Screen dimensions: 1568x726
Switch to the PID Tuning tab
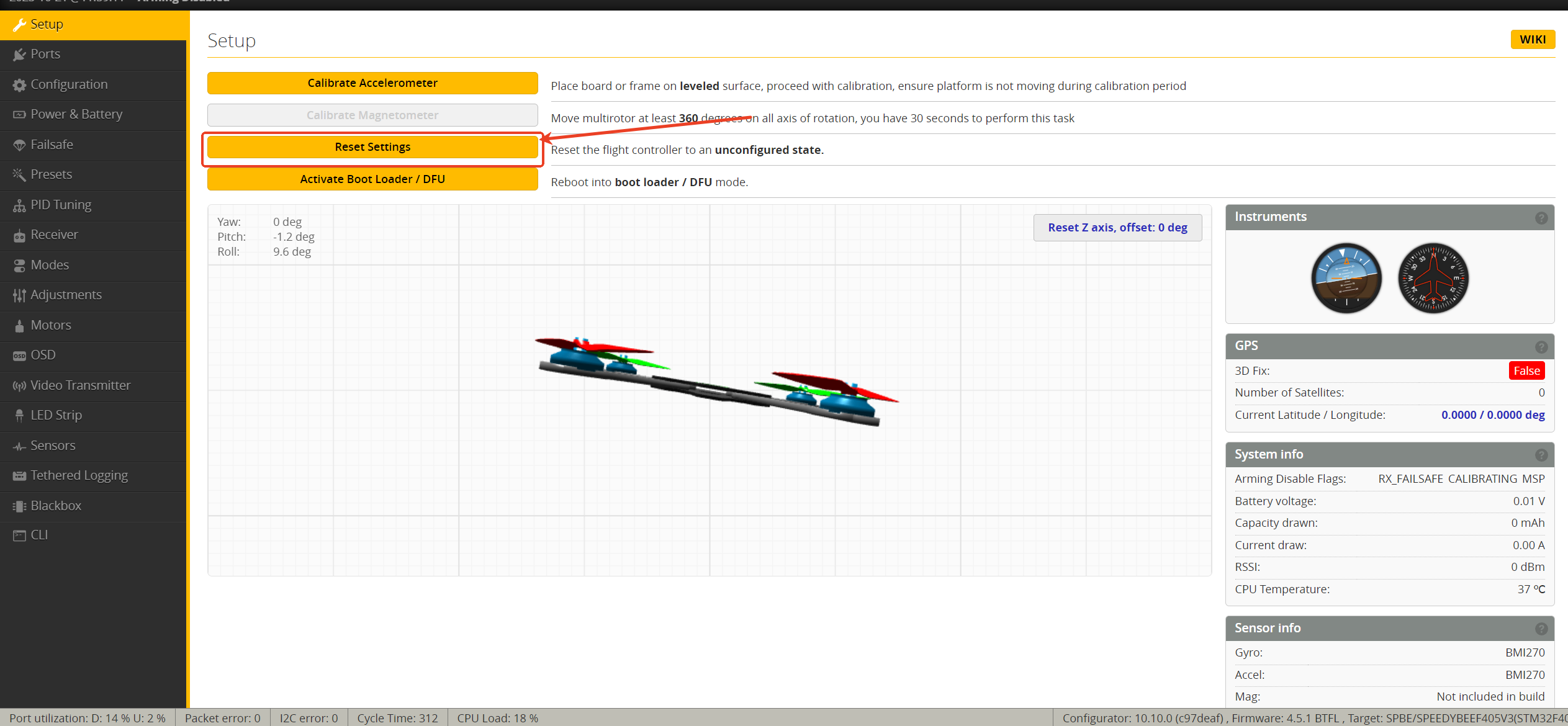tap(61, 205)
